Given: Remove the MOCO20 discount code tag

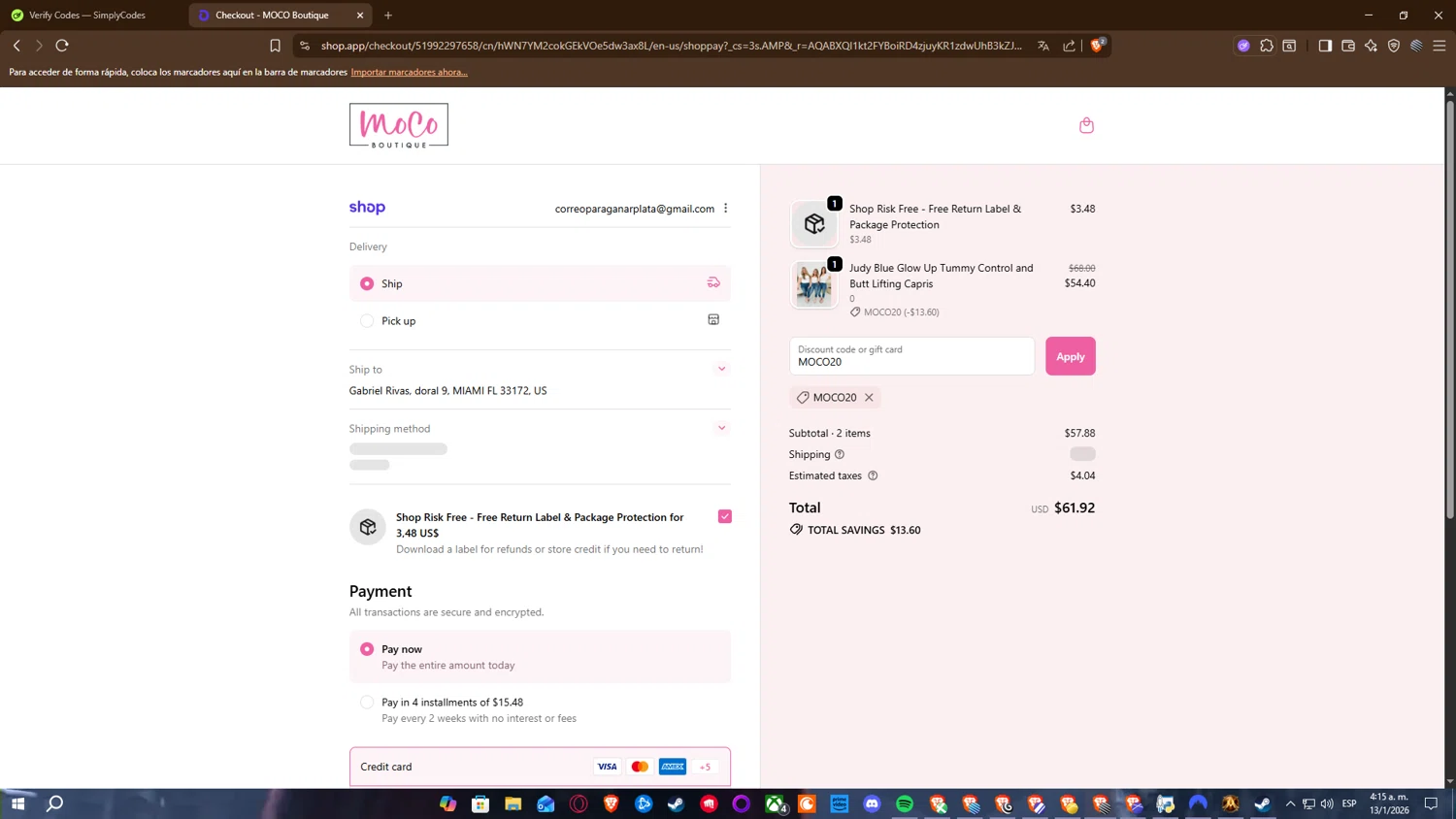Looking at the screenshot, I should tap(869, 397).
